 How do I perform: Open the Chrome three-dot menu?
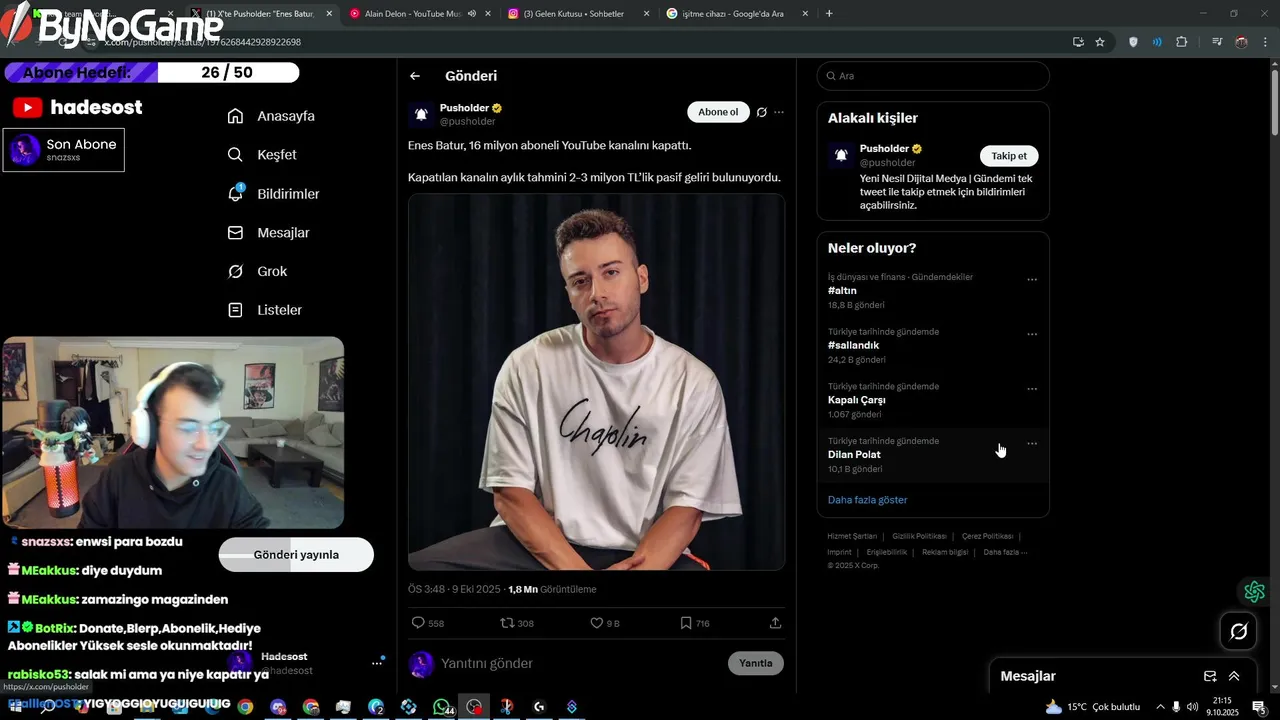tap(1264, 42)
